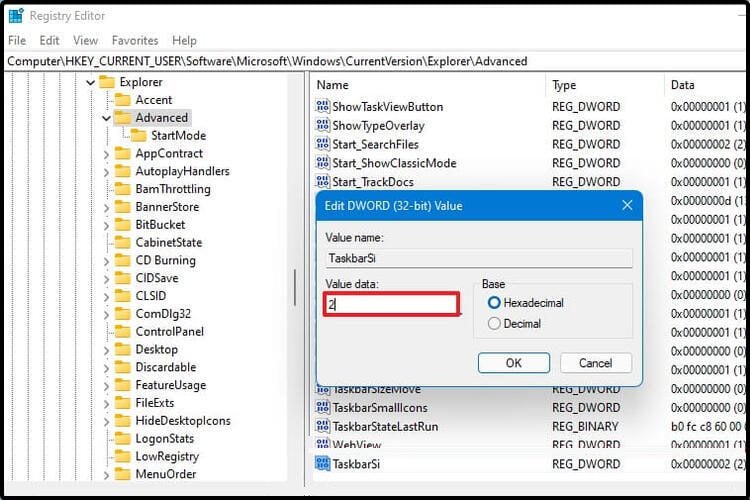Image resolution: width=750 pixels, height=500 pixels.
Task: Expand the AppContract key
Action: click(106, 154)
